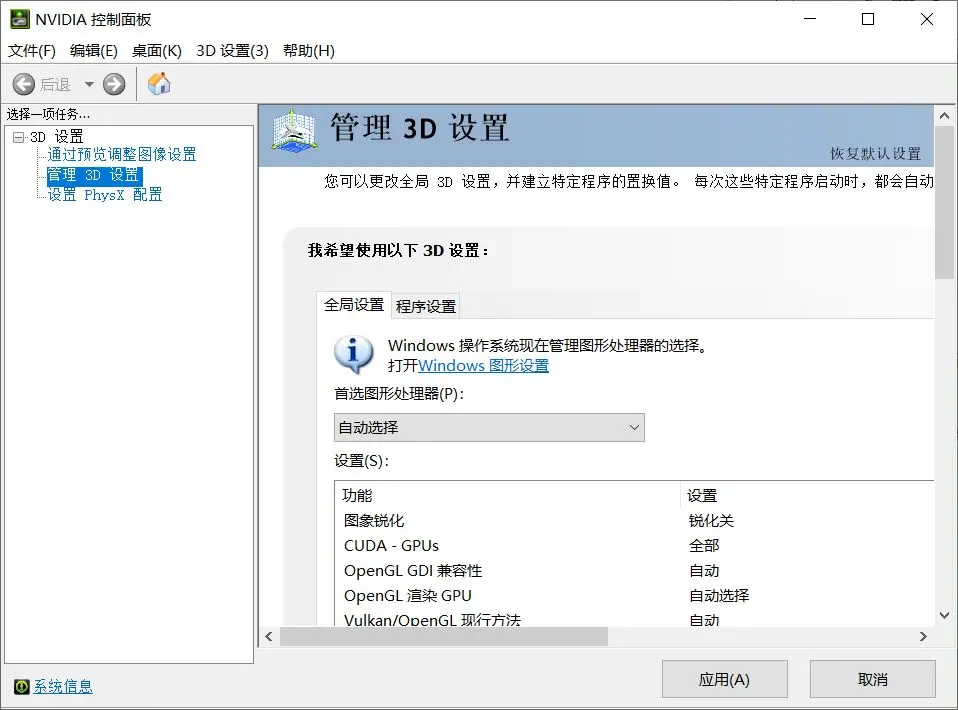Image resolution: width=958 pixels, height=710 pixels.
Task: Click the blue info bubble icon
Action: 353,354
